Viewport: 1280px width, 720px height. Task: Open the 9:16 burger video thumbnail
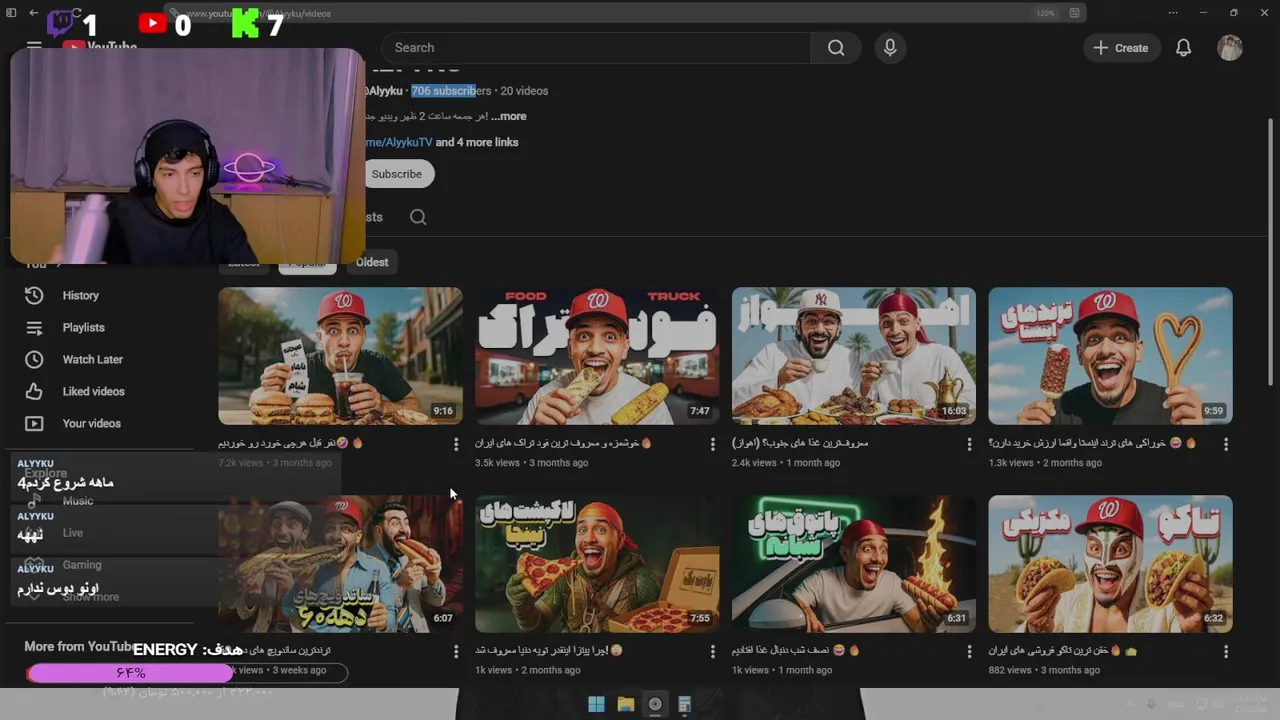[340, 356]
